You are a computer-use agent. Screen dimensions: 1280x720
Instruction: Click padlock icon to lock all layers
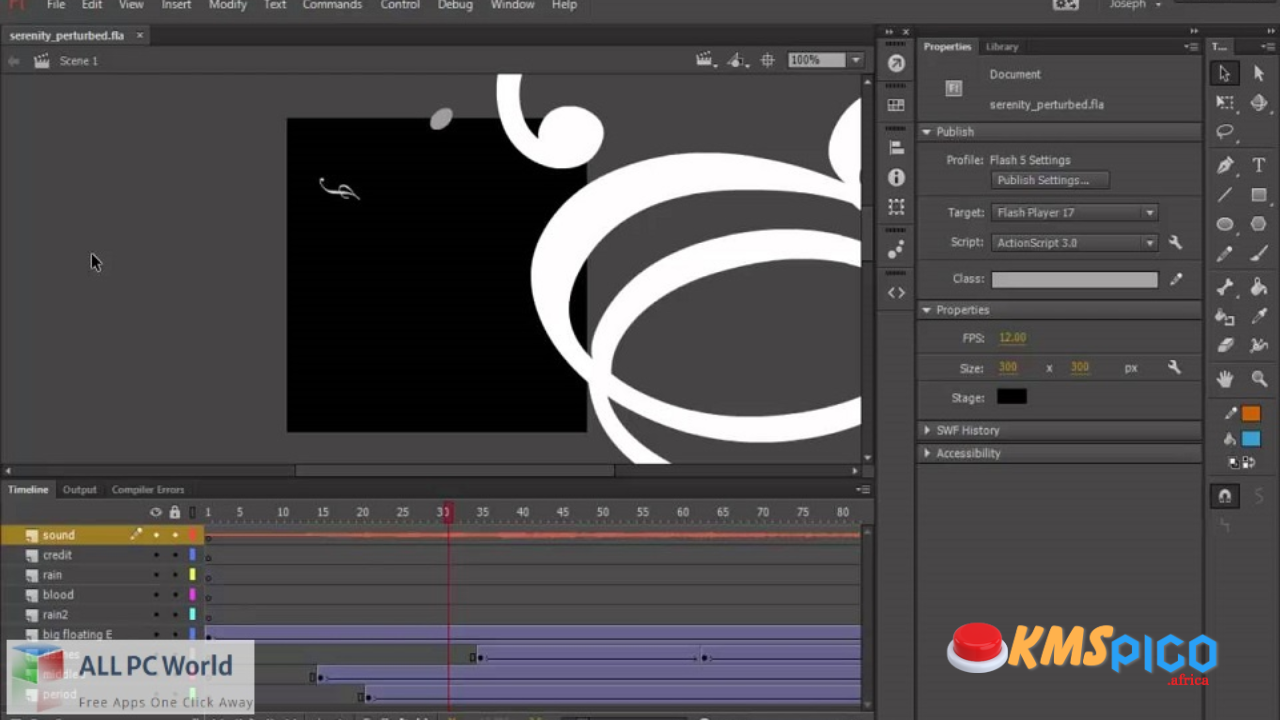tap(175, 512)
